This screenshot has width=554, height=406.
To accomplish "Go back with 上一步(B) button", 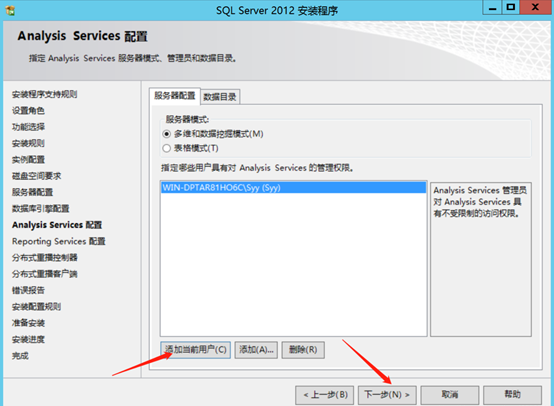I will pyautogui.click(x=325, y=394).
